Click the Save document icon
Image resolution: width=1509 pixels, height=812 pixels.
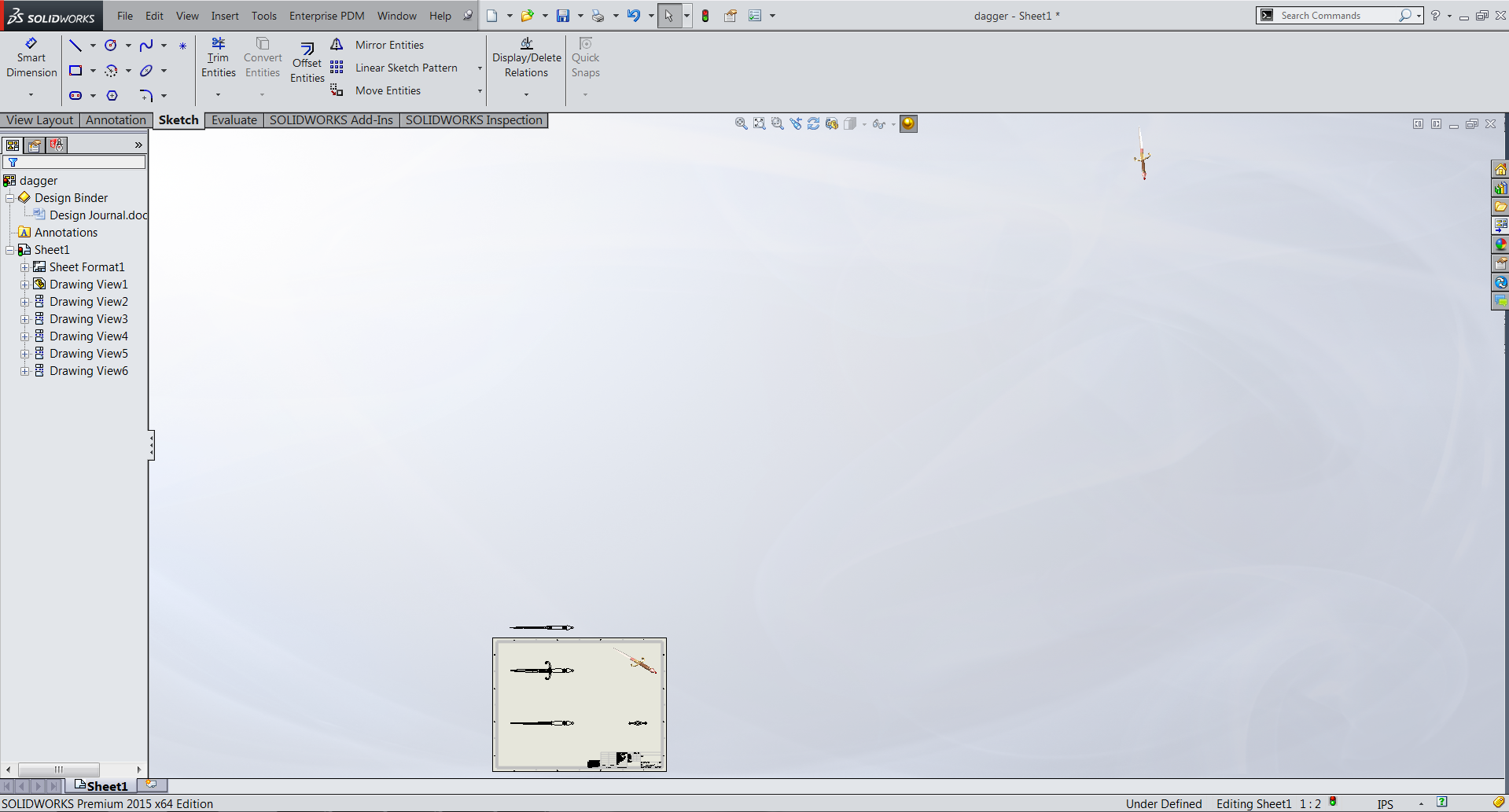563,16
